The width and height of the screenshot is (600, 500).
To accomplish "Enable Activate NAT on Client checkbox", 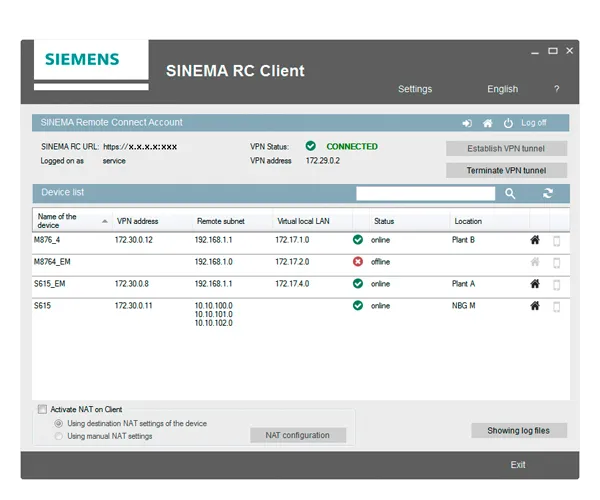I will pyautogui.click(x=42, y=409).
